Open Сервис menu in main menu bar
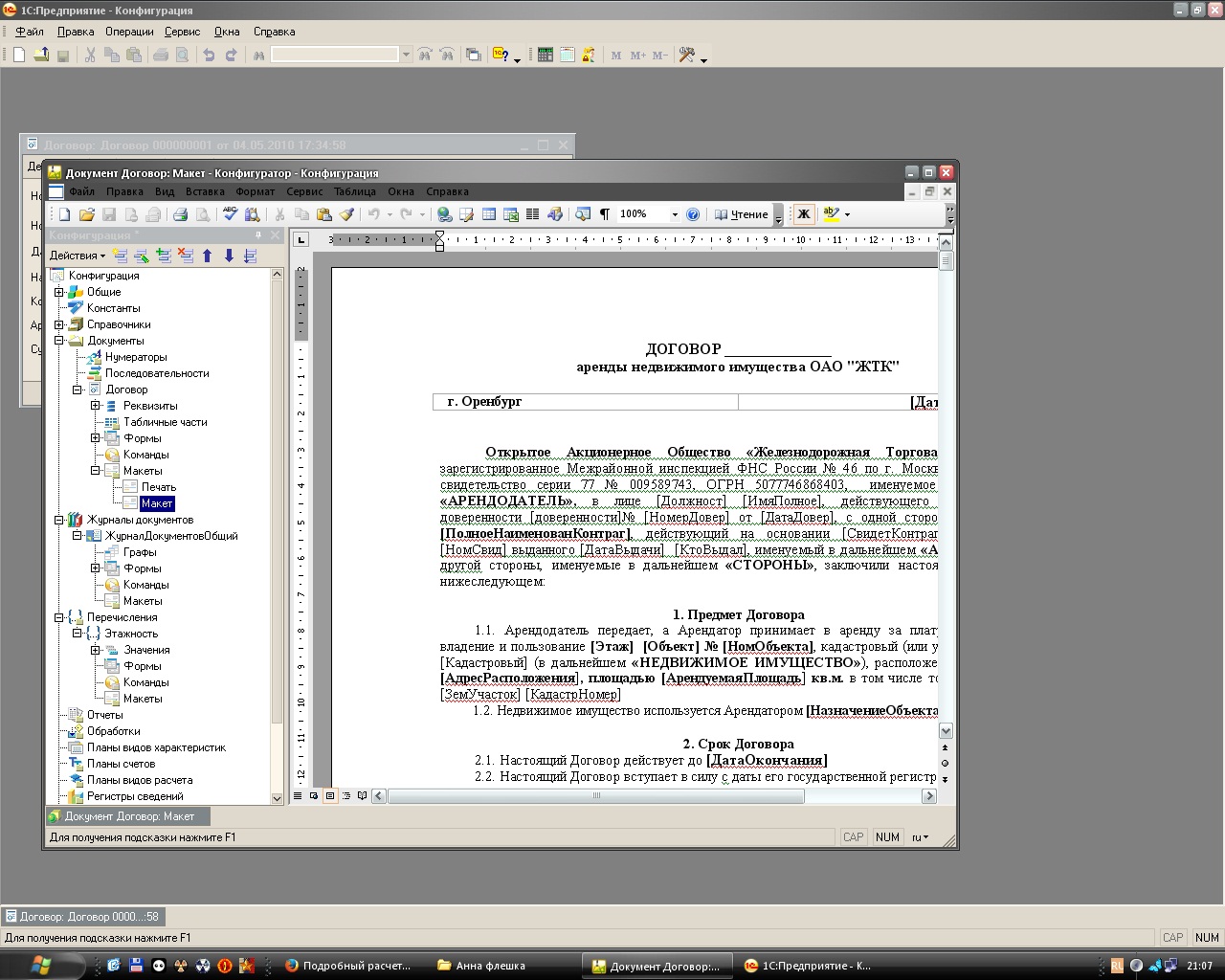 (x=182, y=32)
